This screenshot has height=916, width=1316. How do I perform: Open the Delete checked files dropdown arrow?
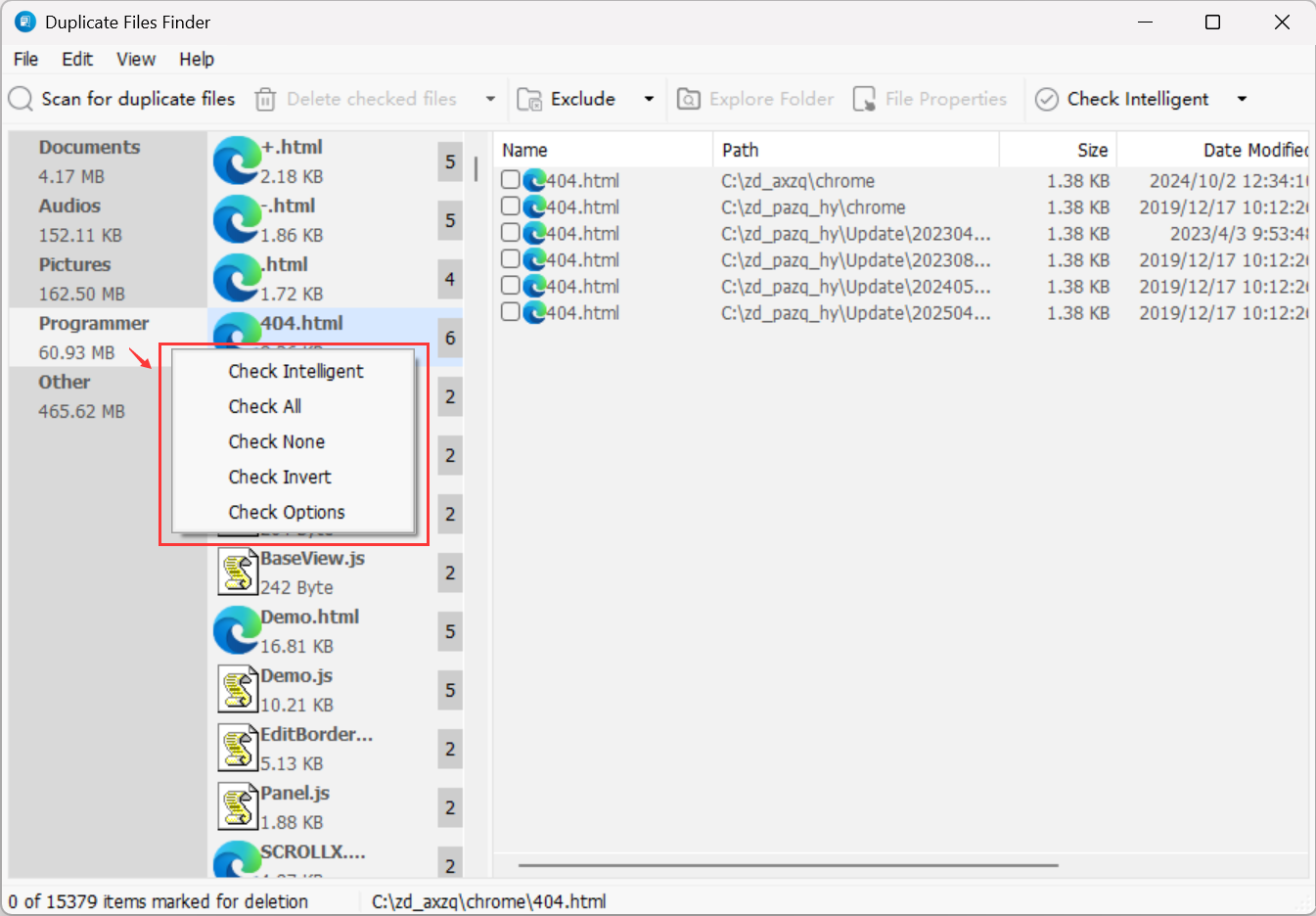pos(489,99)
